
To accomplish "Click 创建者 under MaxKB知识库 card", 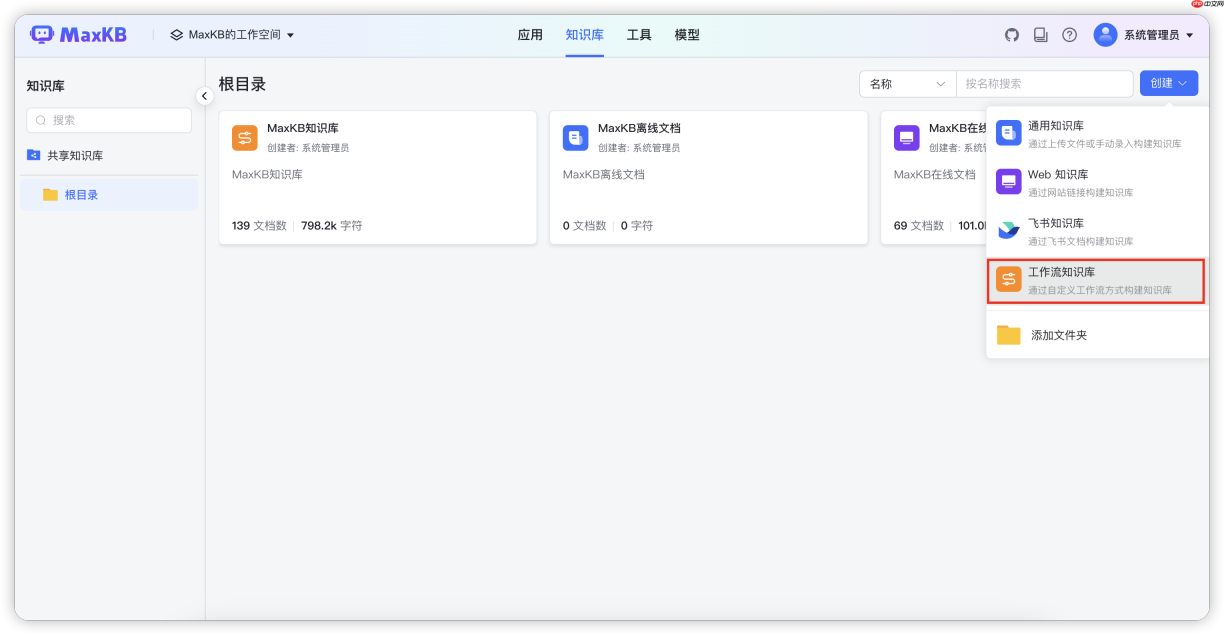I will coord(308,148).
